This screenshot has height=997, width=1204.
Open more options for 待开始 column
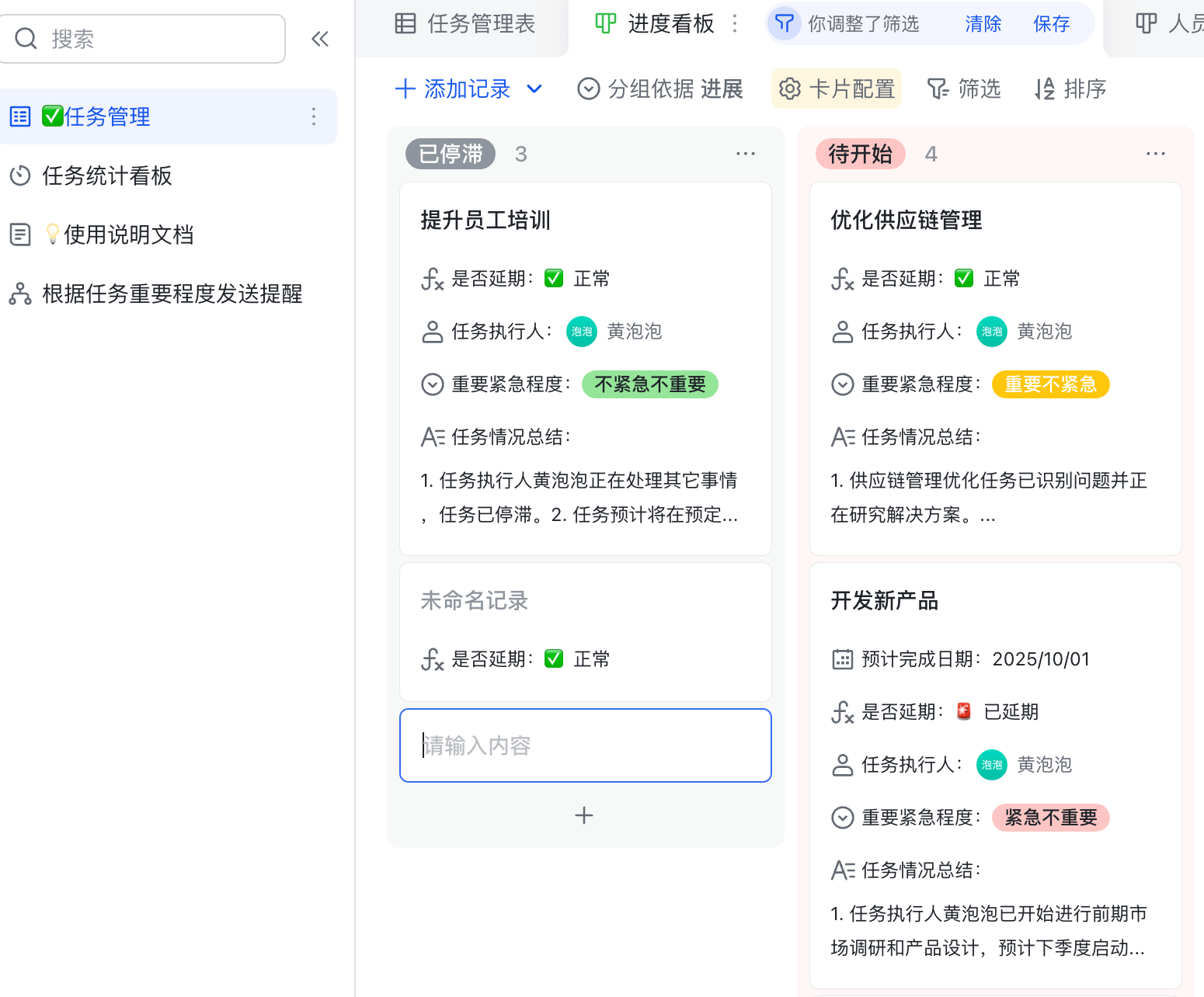coord(1155,153)
